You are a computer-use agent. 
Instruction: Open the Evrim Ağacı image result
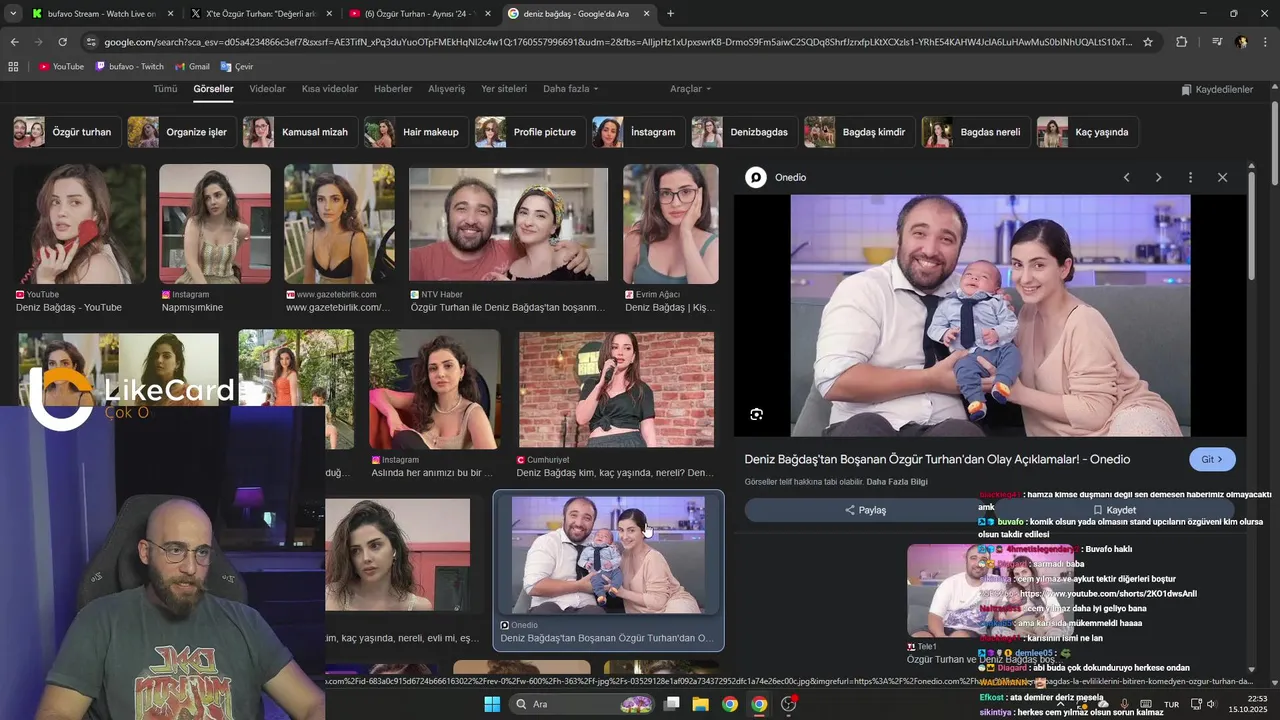(670, 224)
